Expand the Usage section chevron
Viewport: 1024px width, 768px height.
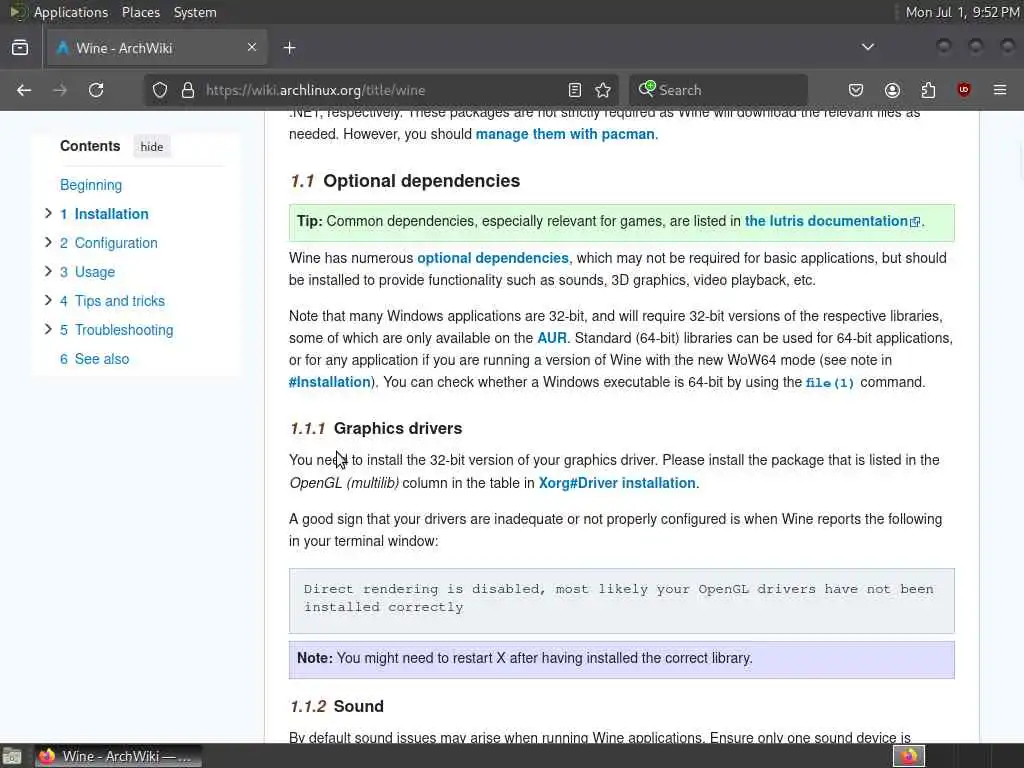pos(48,271)
